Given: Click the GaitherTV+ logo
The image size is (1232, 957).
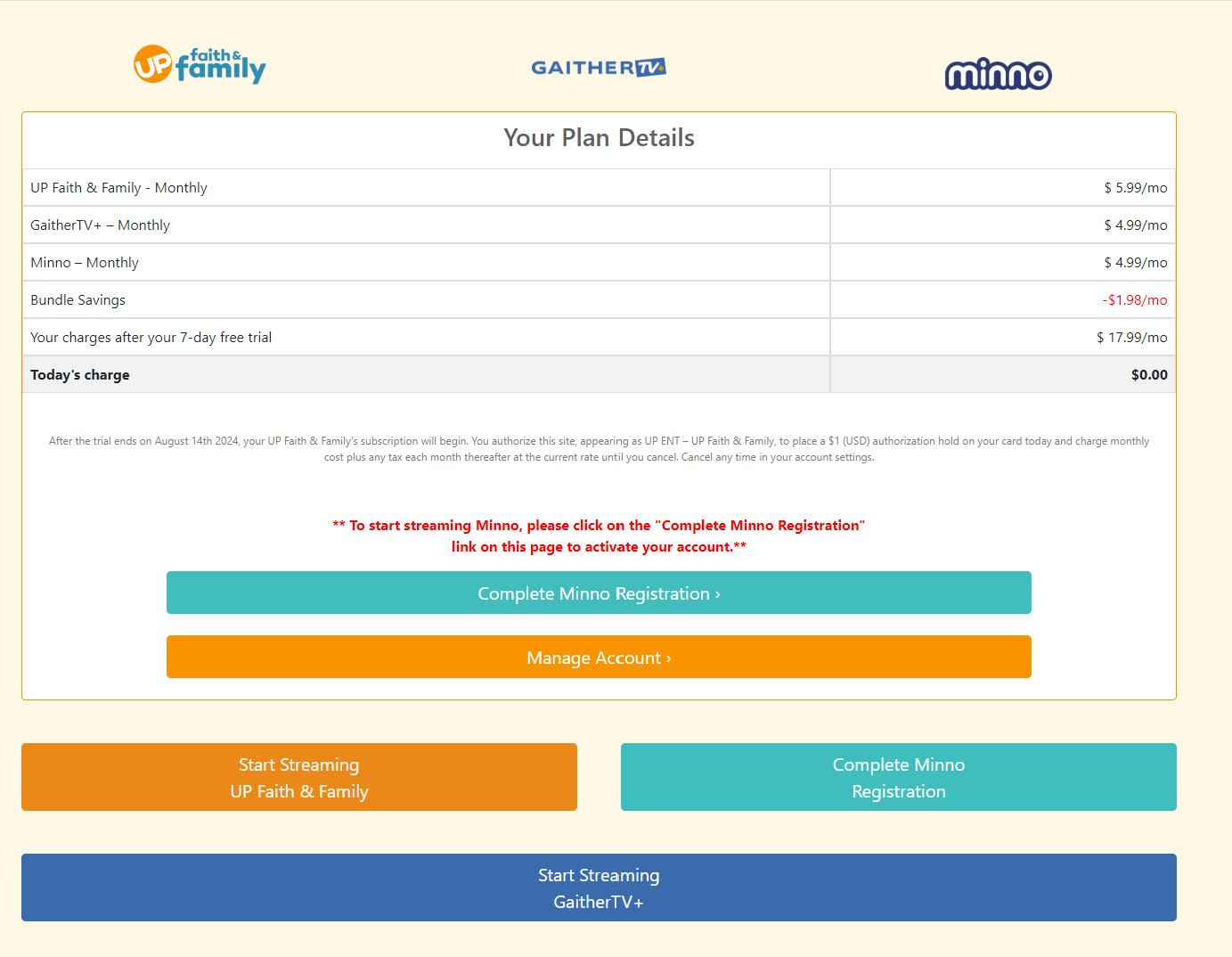Looking at the screenshot, I should click(x=598, y=68).
